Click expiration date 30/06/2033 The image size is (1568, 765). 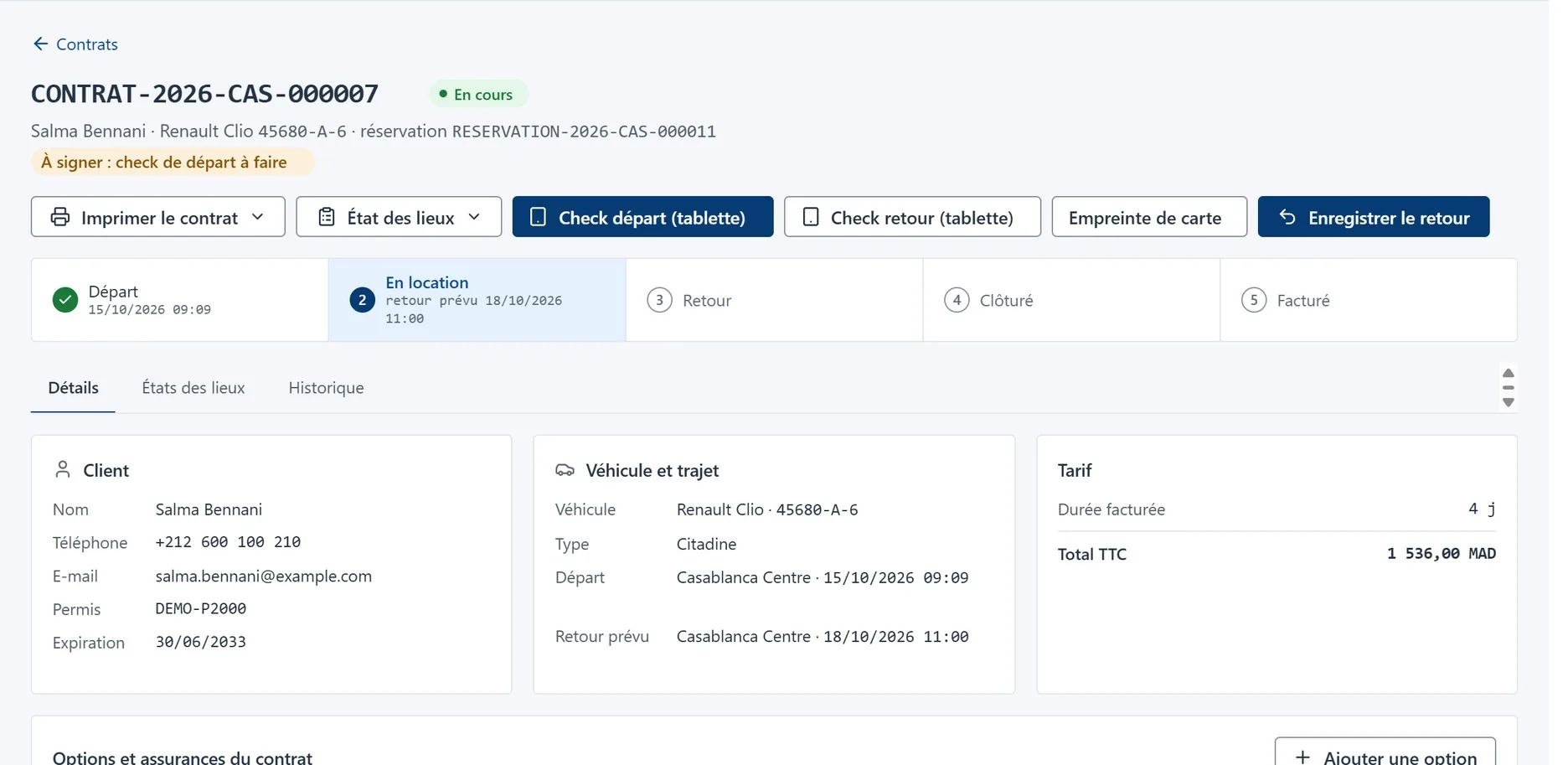(x=201, y=642)
